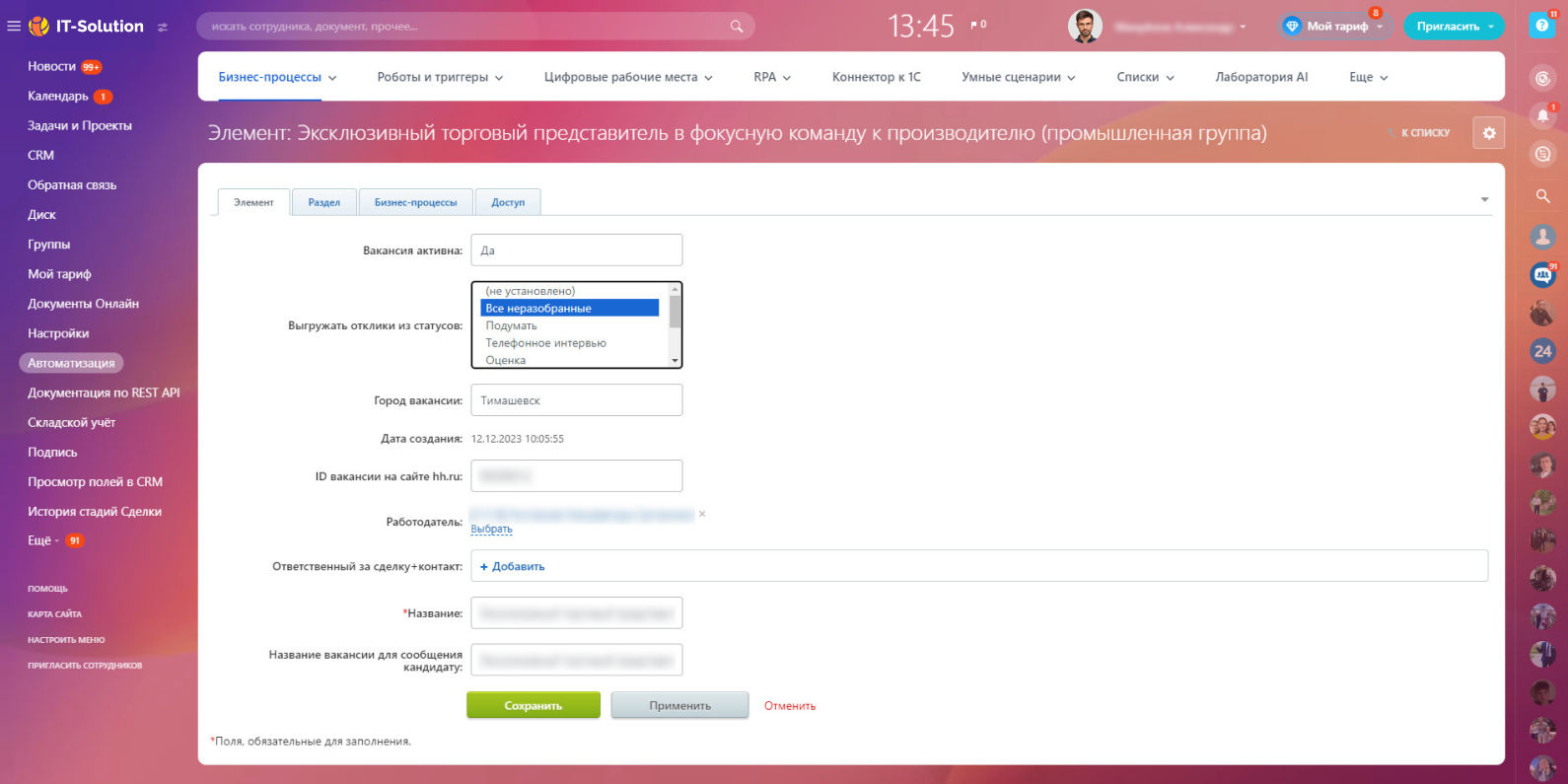Image resolution: width=1568 pixels, height=784 pixels.
Task: Open the spiral icon at top of right sidebar
Action: (x=1543, y=78)
